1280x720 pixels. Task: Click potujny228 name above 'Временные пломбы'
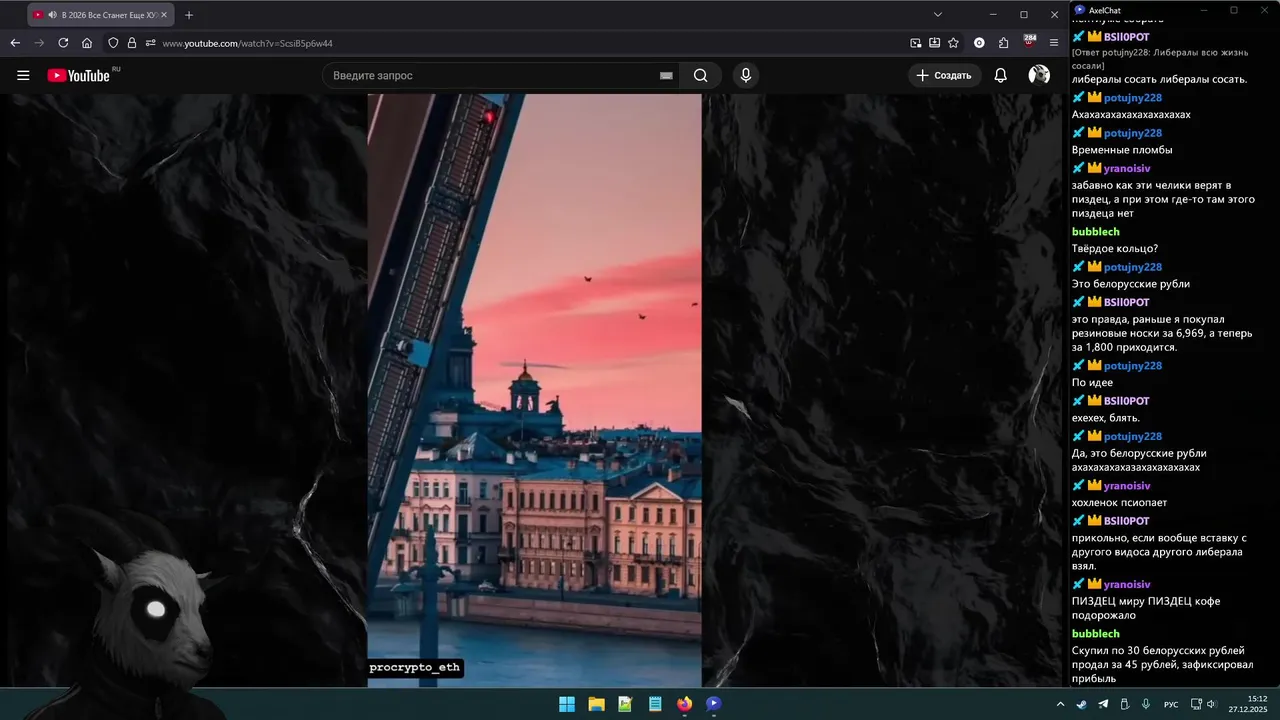point(1133,133)
